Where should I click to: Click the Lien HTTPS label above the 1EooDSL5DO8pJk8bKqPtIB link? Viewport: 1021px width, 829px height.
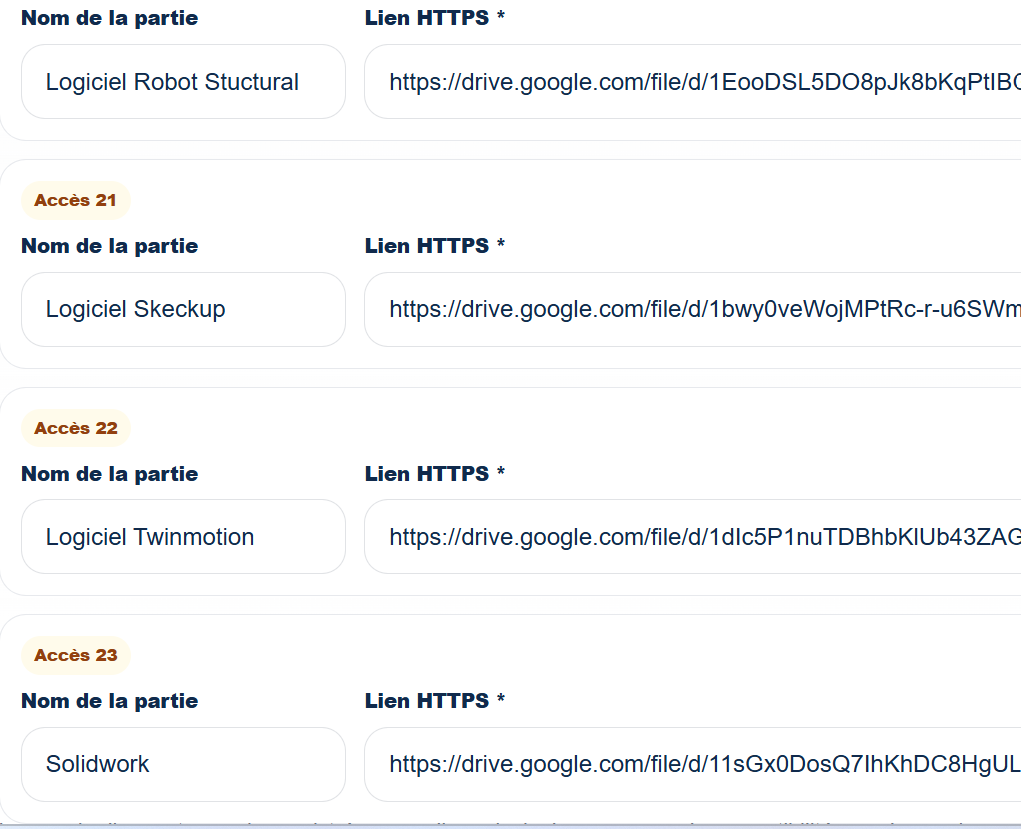[x=435, y=18]
